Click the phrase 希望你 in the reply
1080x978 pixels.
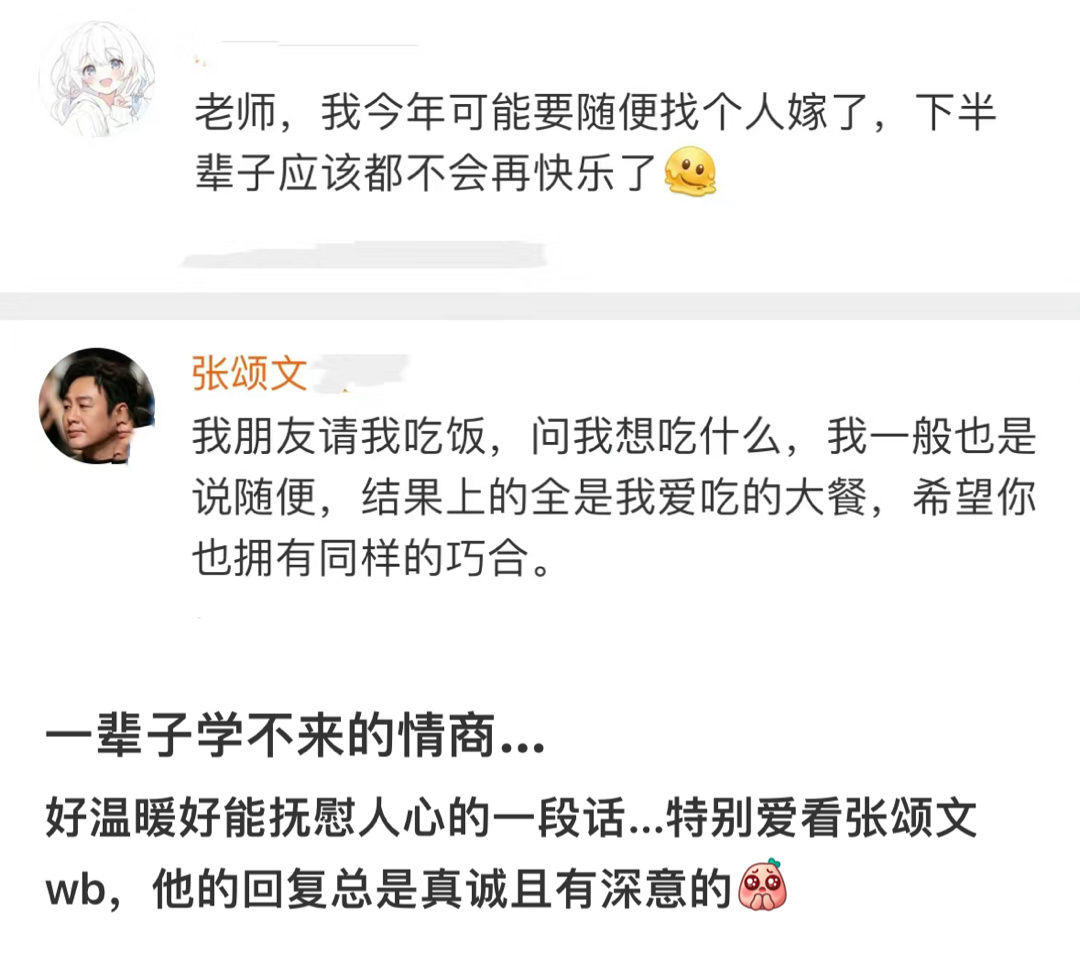click(974, 497)
